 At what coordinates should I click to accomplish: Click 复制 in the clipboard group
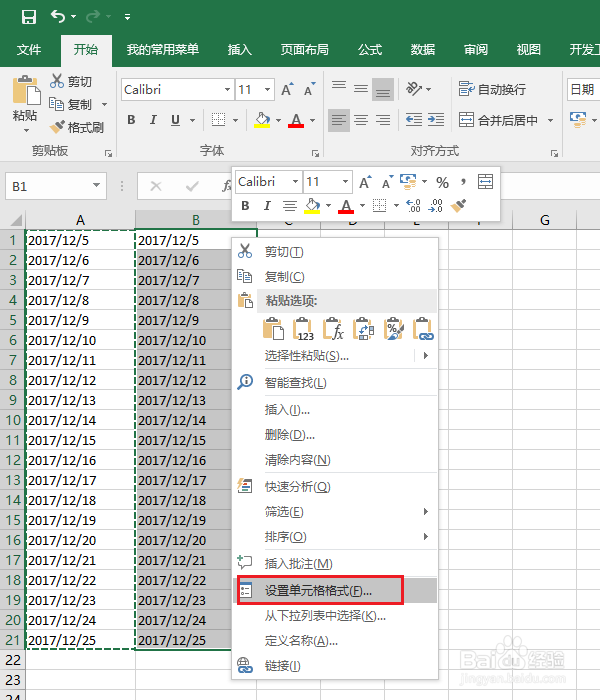pos(71,104)
